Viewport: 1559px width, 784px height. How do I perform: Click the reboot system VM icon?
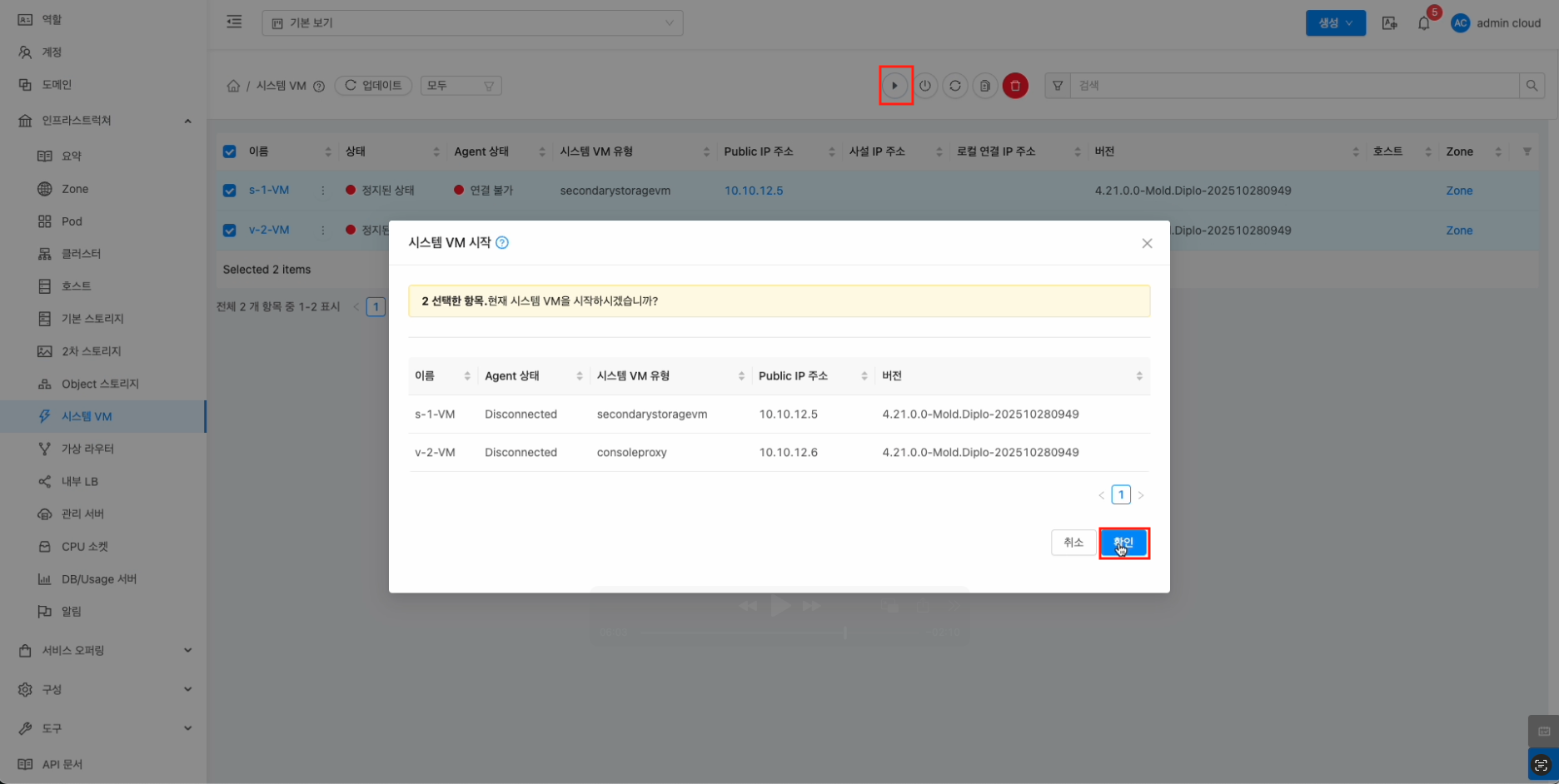click(x=955, y=86)
